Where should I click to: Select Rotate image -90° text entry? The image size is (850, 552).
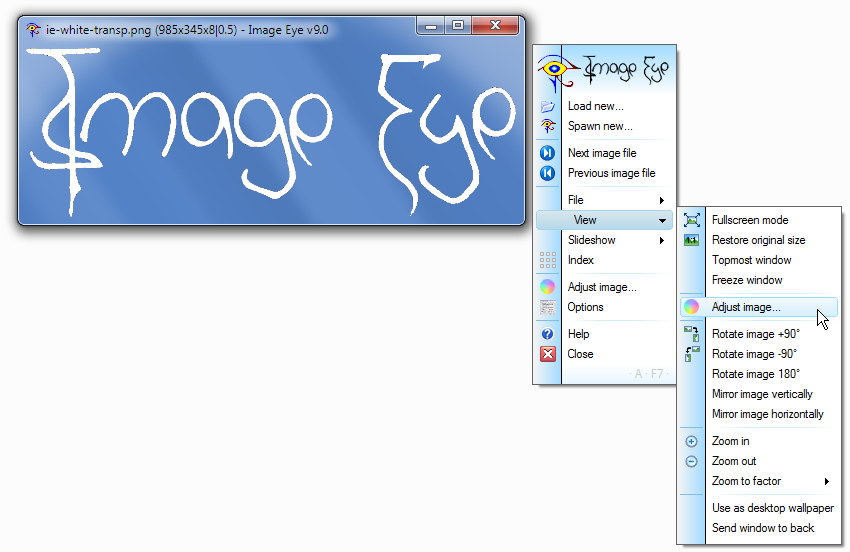coord(754,354)
